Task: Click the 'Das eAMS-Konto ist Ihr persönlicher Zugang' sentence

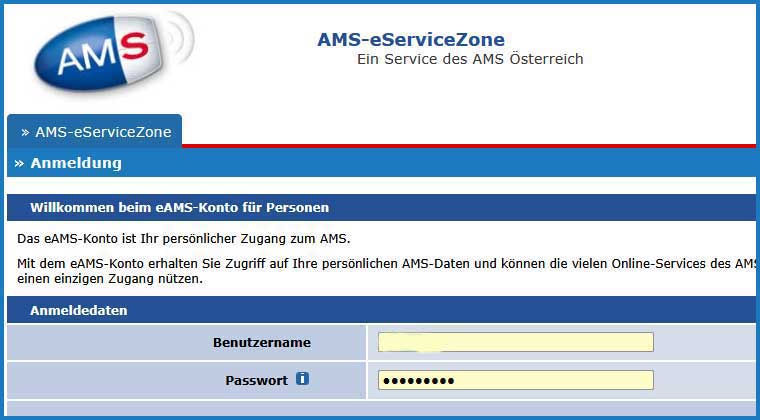Action: 184,239
